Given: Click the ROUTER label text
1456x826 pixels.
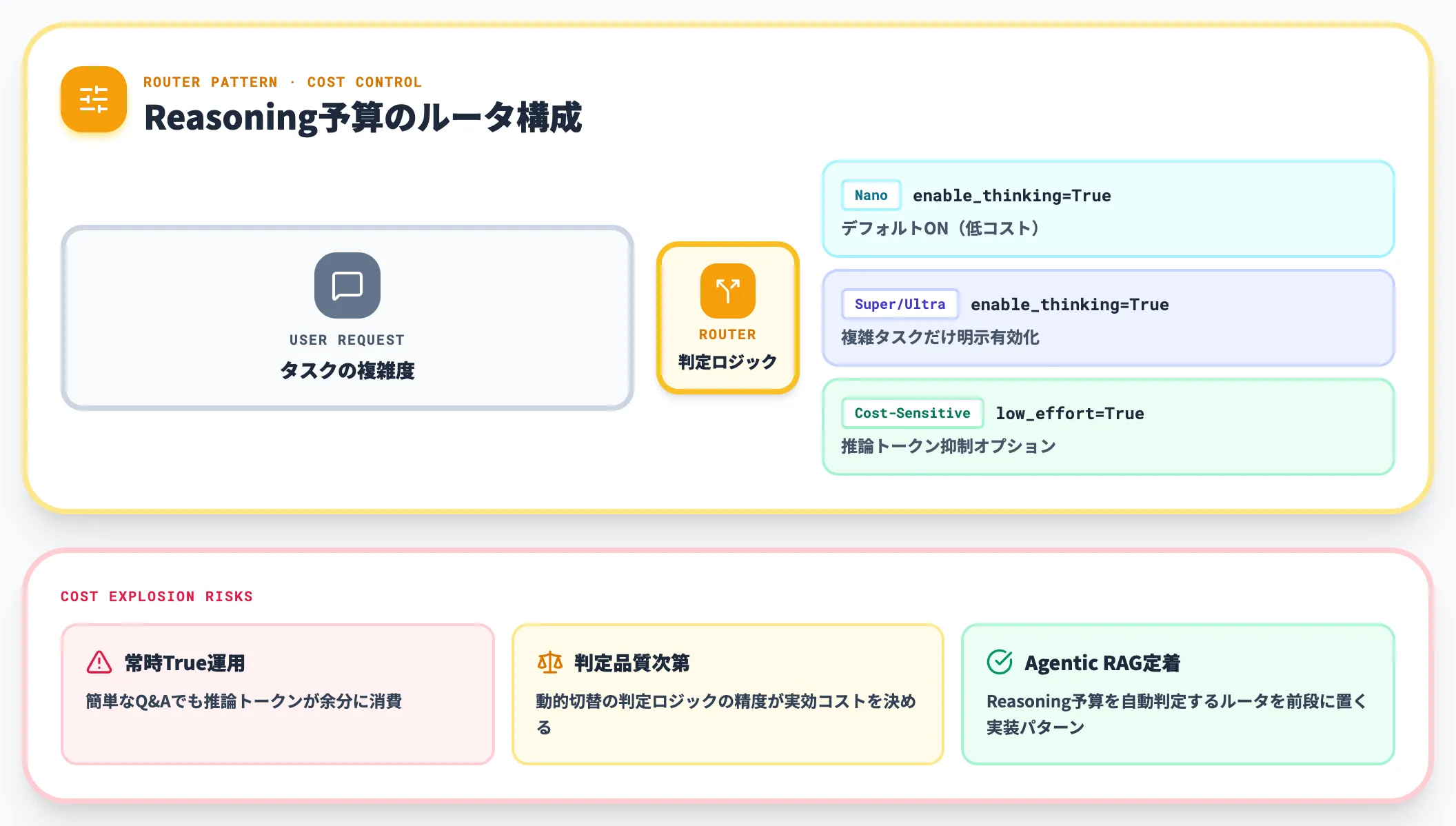Looking at the screenshot, I should tap(727, 334).
